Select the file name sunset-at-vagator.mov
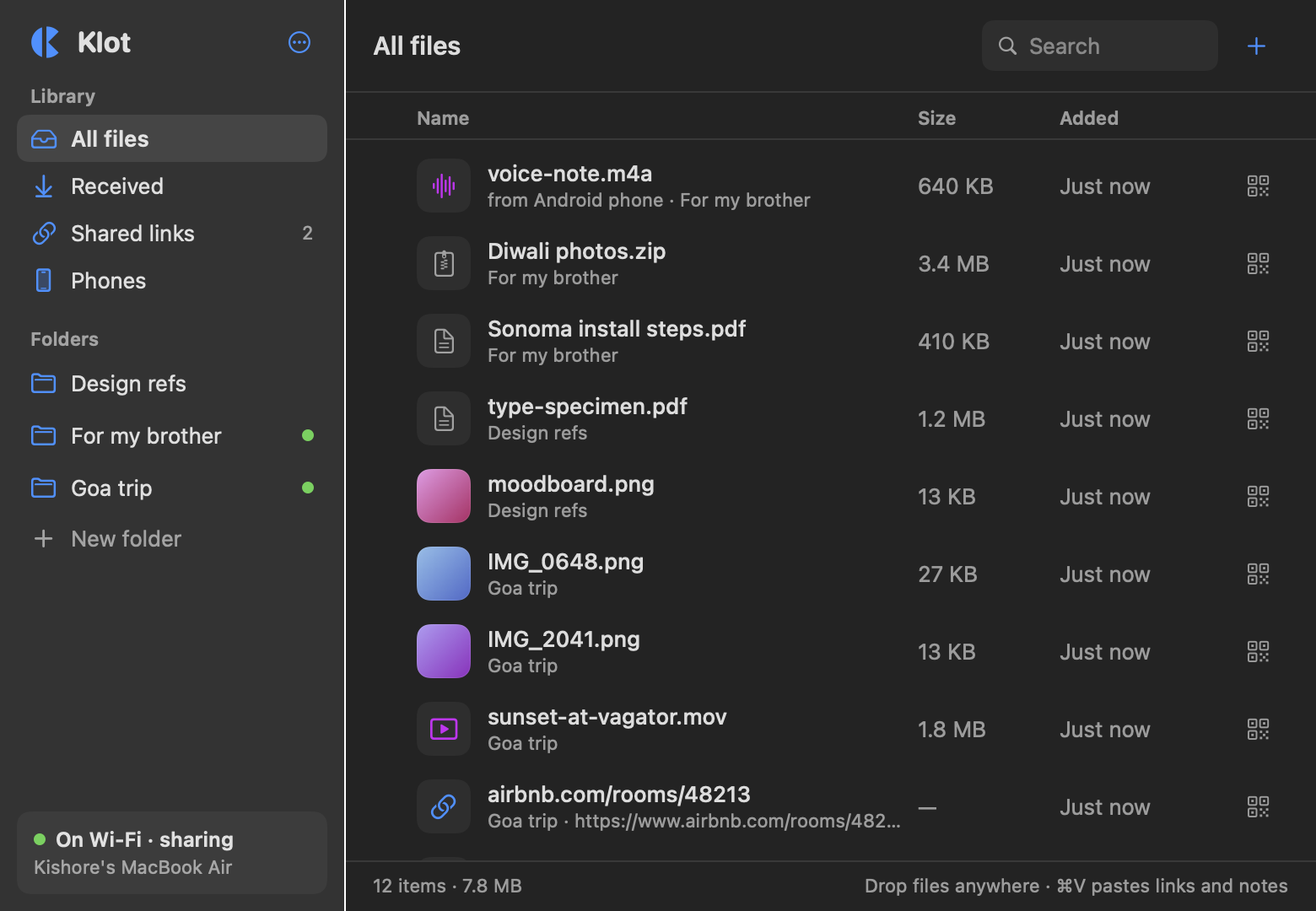The image size is (1316, 911). [x=607, y=717]
